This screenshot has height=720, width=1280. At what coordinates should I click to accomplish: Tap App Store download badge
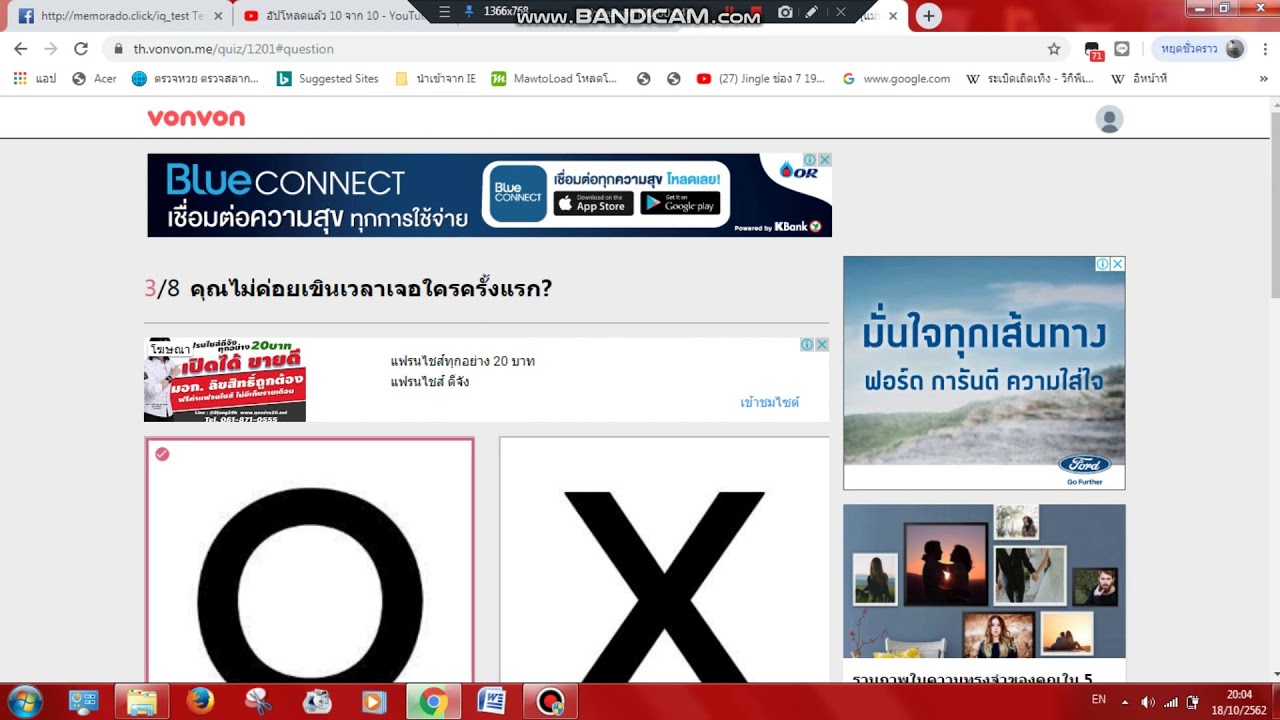(x=594, y=203)
